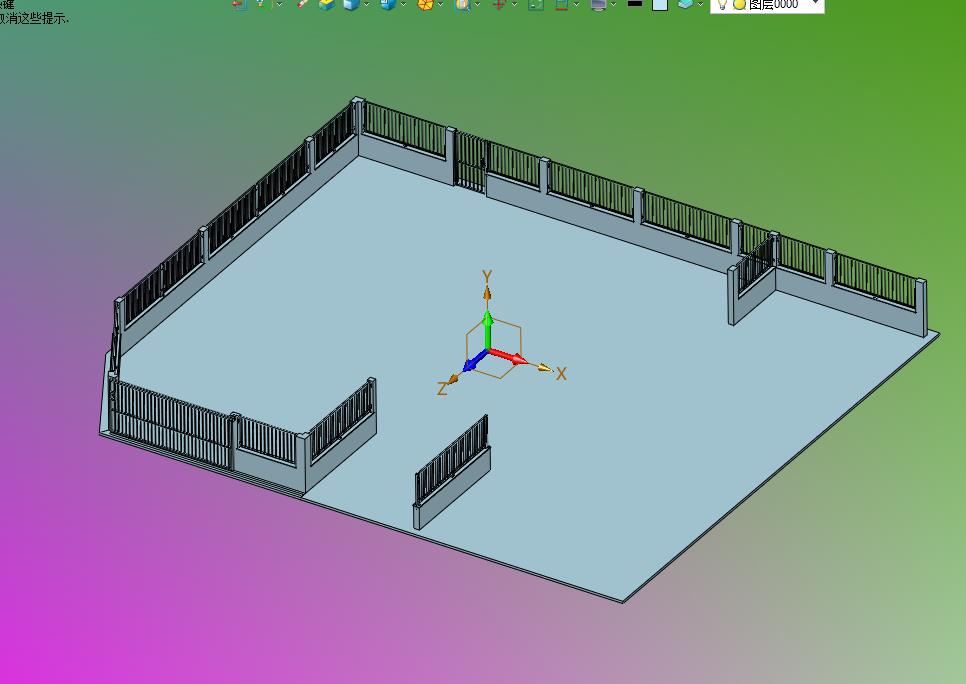966x684 pixels.
Task: Open dropdown arrow beside the orange sphere icon
Action: coord(440,4)
